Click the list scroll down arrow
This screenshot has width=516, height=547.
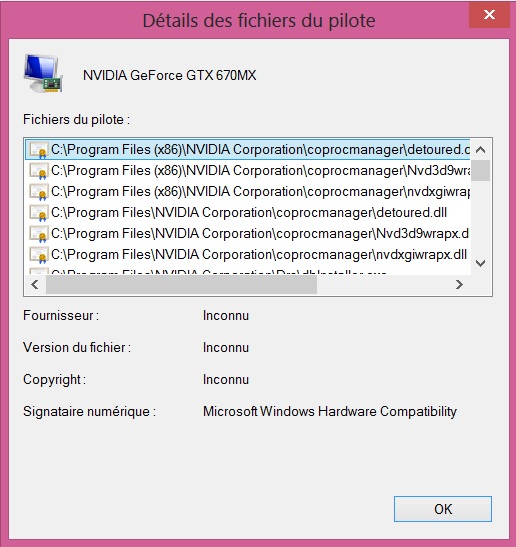click(481, 263)
